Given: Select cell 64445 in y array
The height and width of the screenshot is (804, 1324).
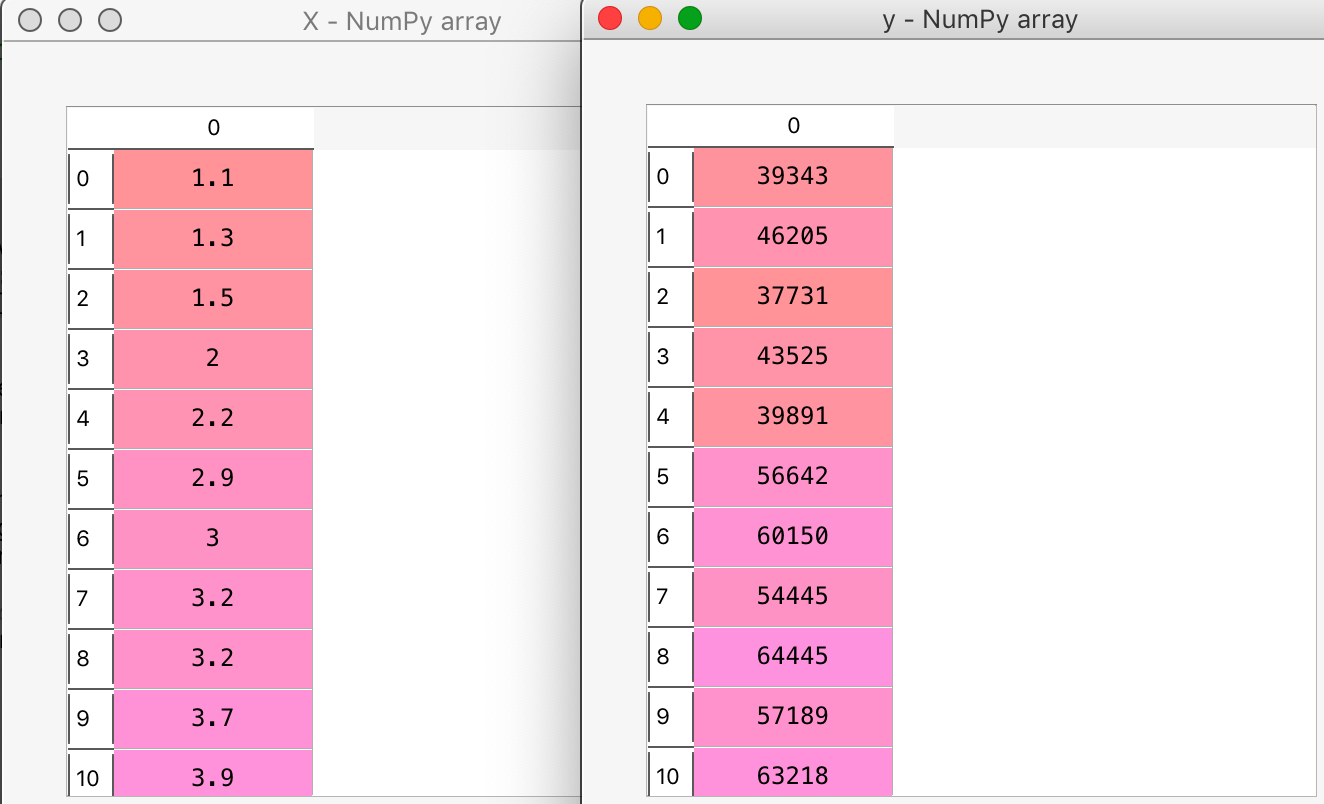Looking at the screenshot, I should 793,657.
